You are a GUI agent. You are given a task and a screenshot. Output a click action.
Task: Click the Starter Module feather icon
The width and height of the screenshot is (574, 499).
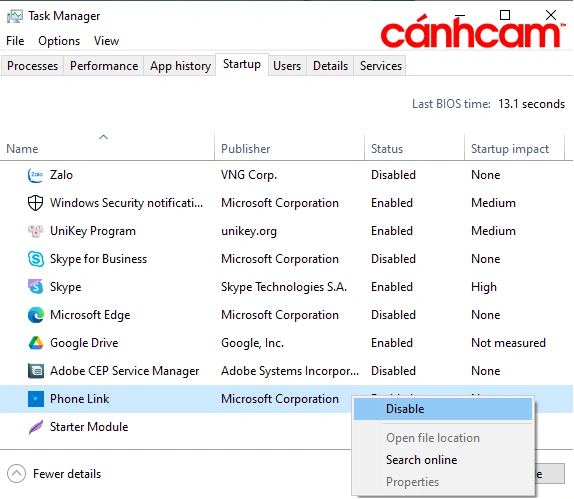(x=36, y=427)
